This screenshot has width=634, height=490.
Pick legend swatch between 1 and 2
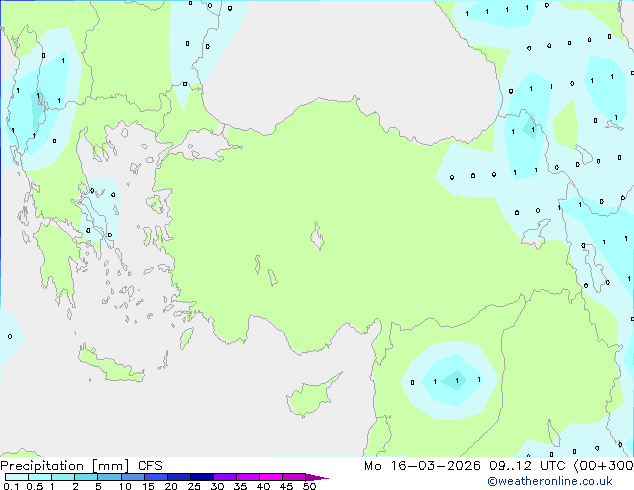(63, 478)
